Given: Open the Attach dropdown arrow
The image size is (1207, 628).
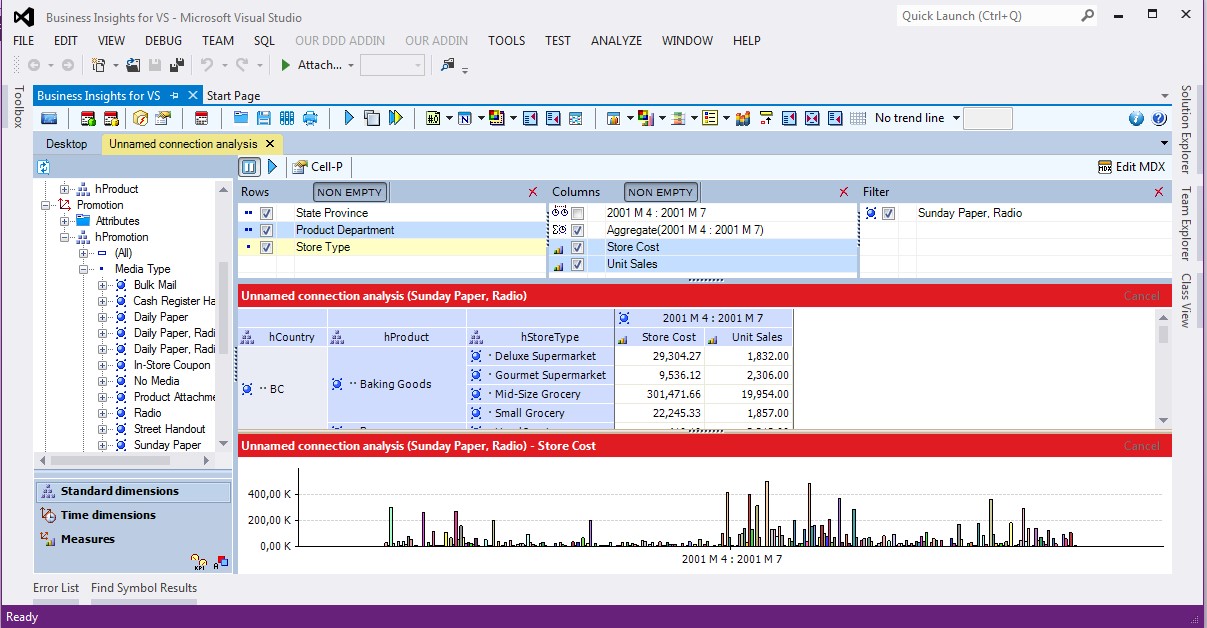Looking at the screenshot, I should pyautogui.click(x=350, y=65).
